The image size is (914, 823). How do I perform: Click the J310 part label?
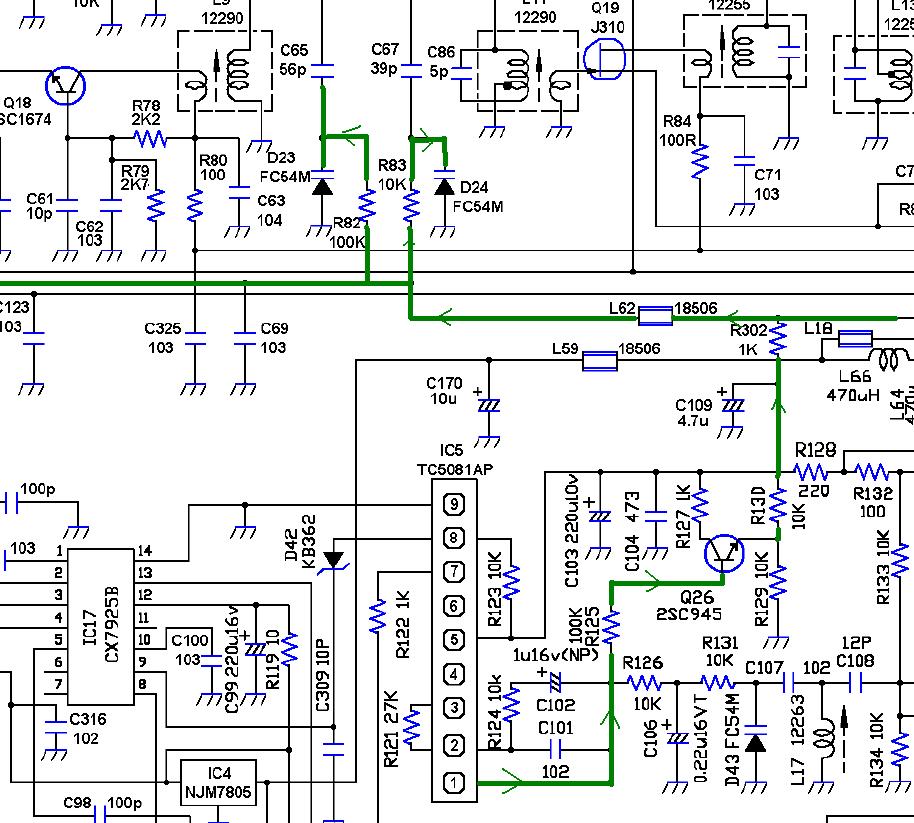607,27
